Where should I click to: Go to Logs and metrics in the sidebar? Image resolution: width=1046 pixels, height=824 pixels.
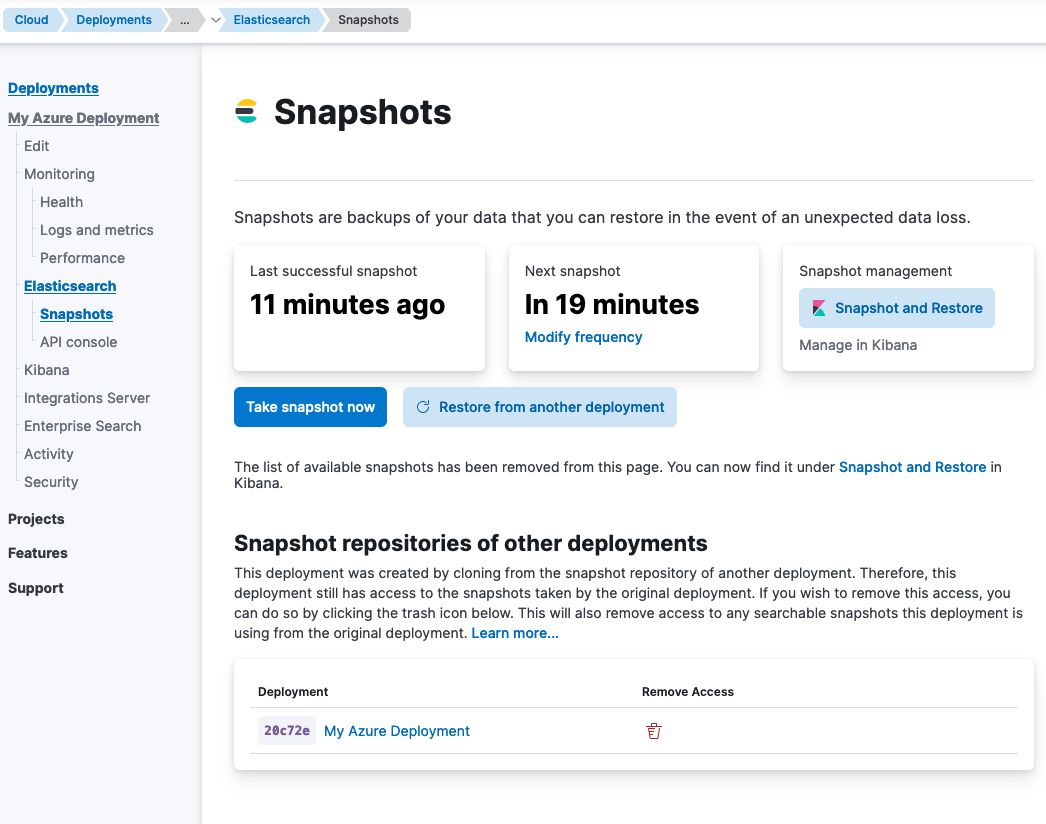pos(97,230)
